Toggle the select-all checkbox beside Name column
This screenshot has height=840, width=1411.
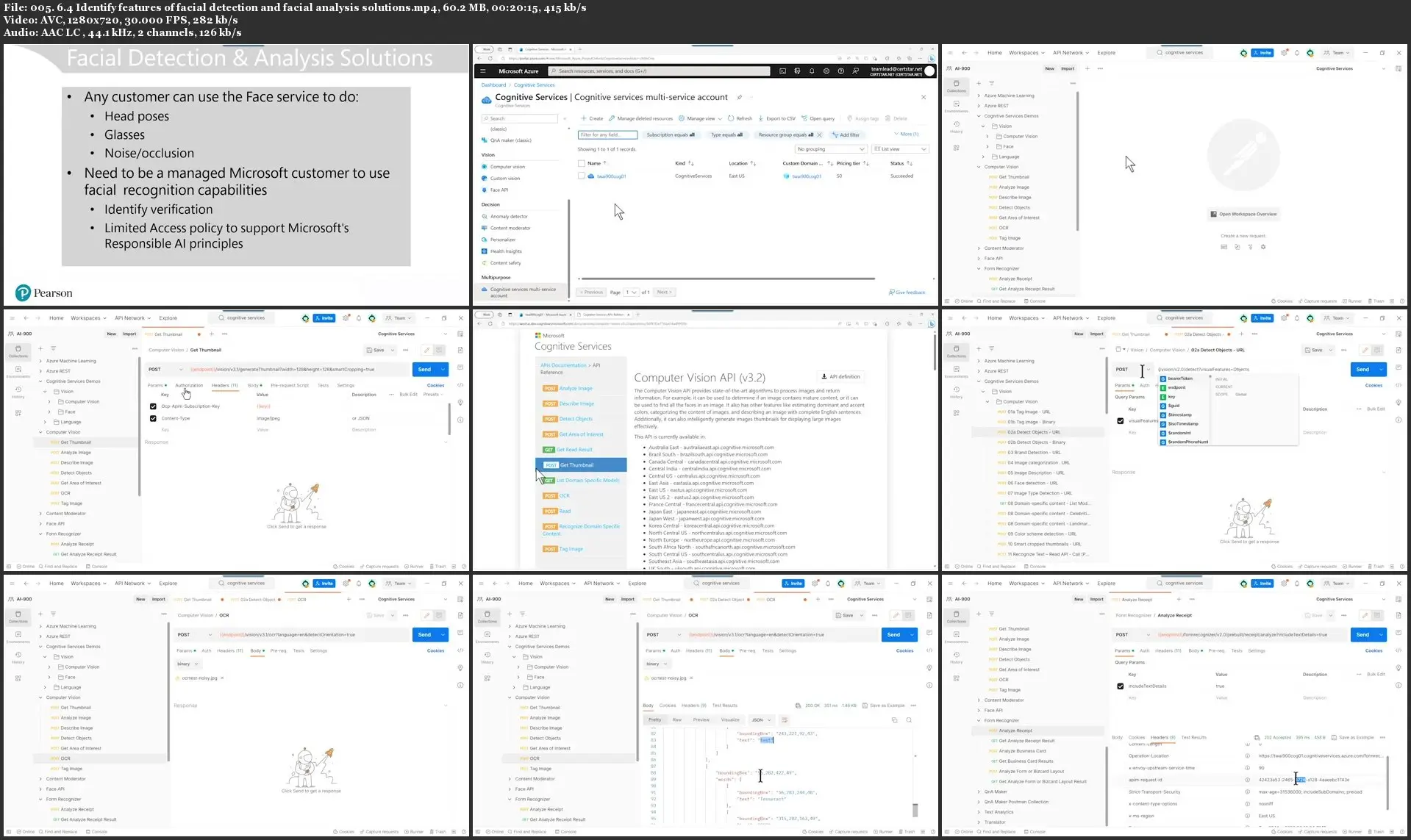(x=582, y=163)
